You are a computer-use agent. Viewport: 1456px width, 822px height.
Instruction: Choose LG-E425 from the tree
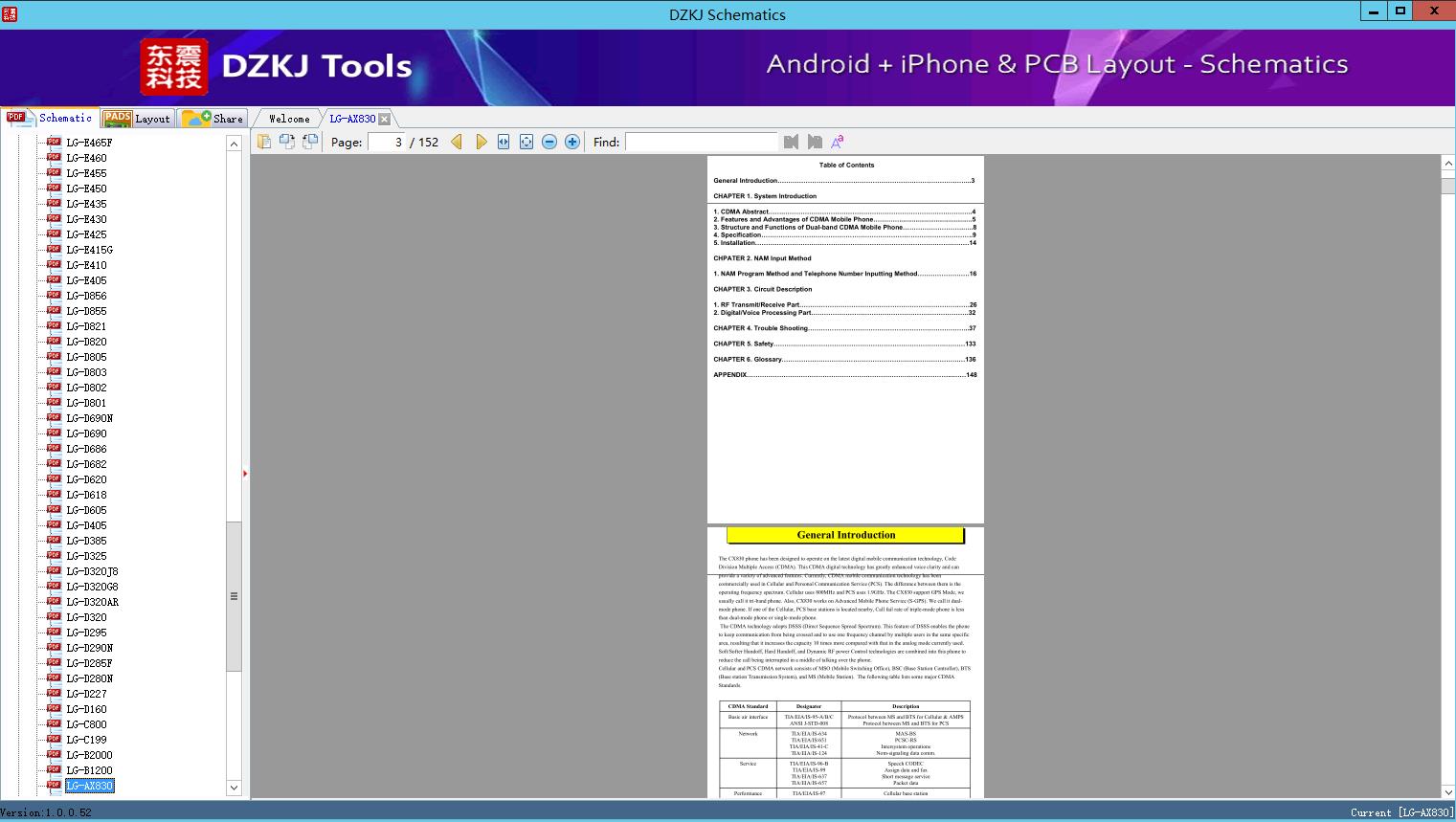(x=86, y=234)
